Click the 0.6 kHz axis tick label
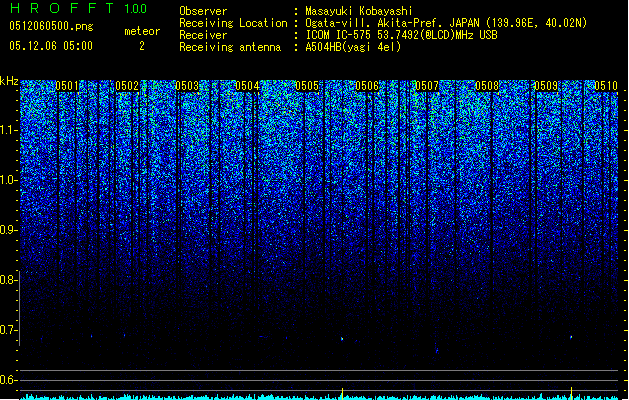Image resolution: width=629 pixels, height=400 pixels. click(x=8, y=380)
